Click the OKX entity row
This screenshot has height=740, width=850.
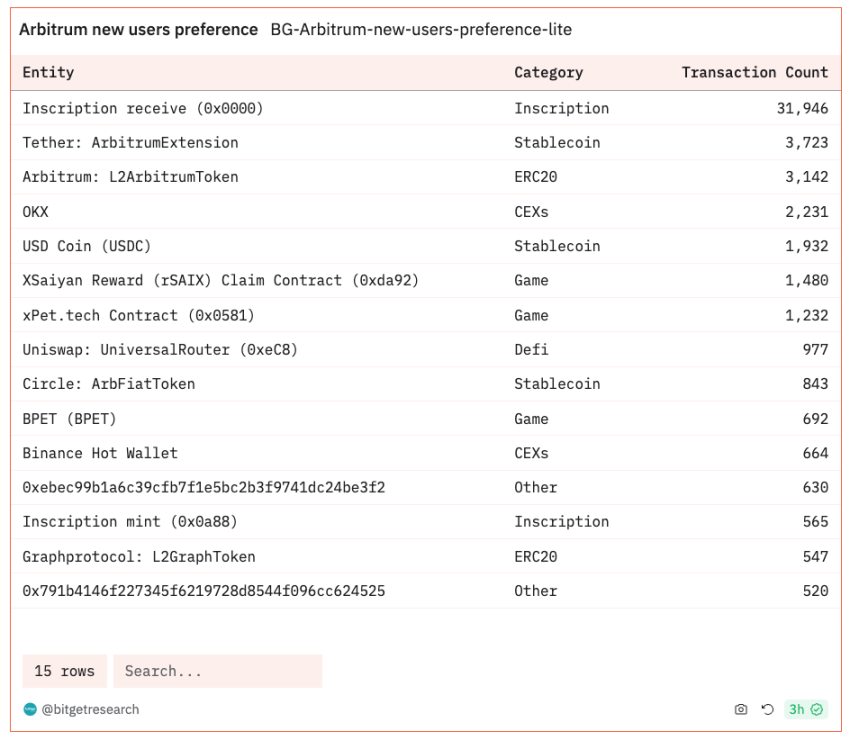[x=36, y=212]
